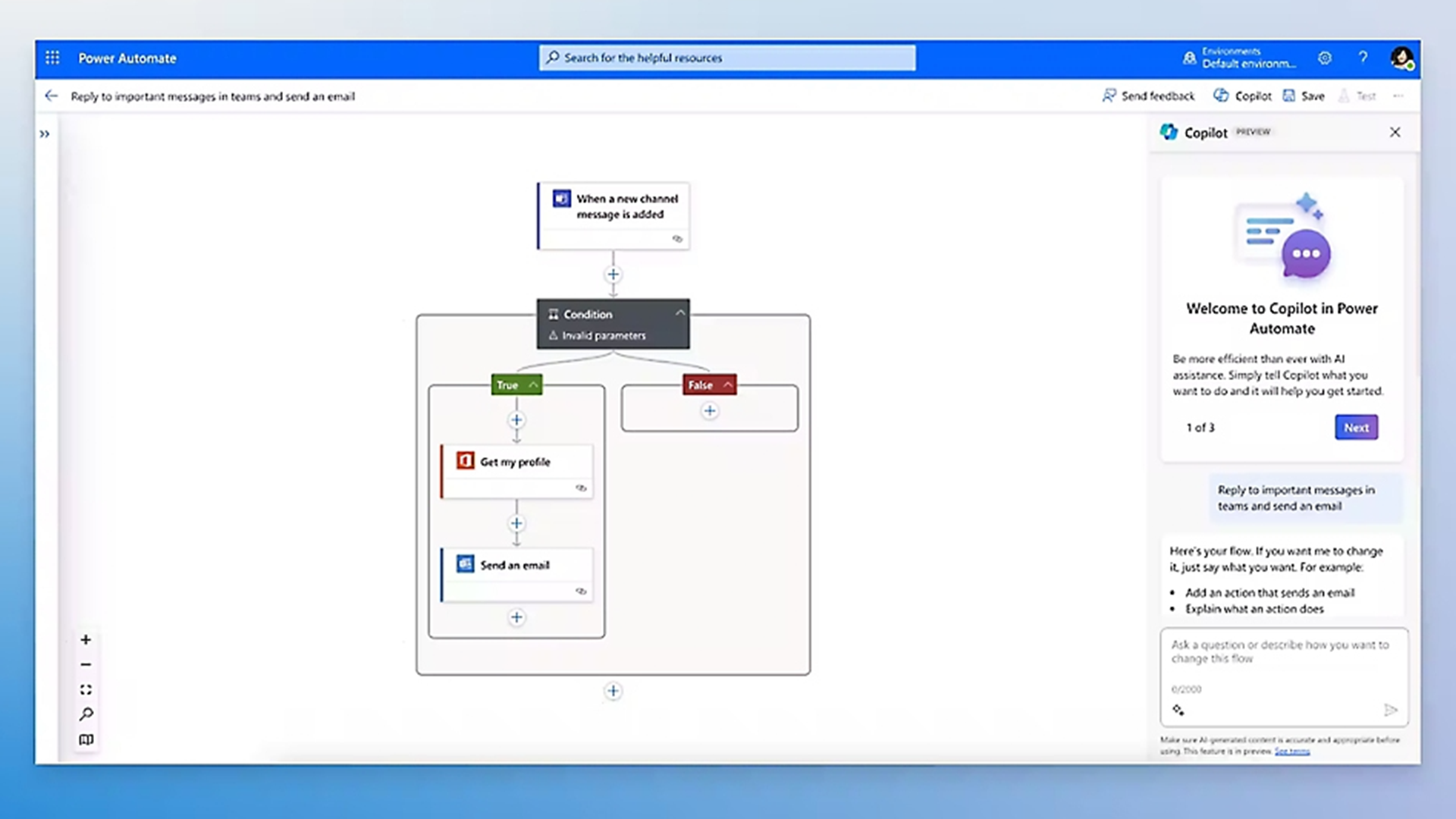Viewport: 1456px width, 819px height.
Task: Select the 'When a new channel message is added' trigger
Action: pyautogui.click(x=613, y=215)
